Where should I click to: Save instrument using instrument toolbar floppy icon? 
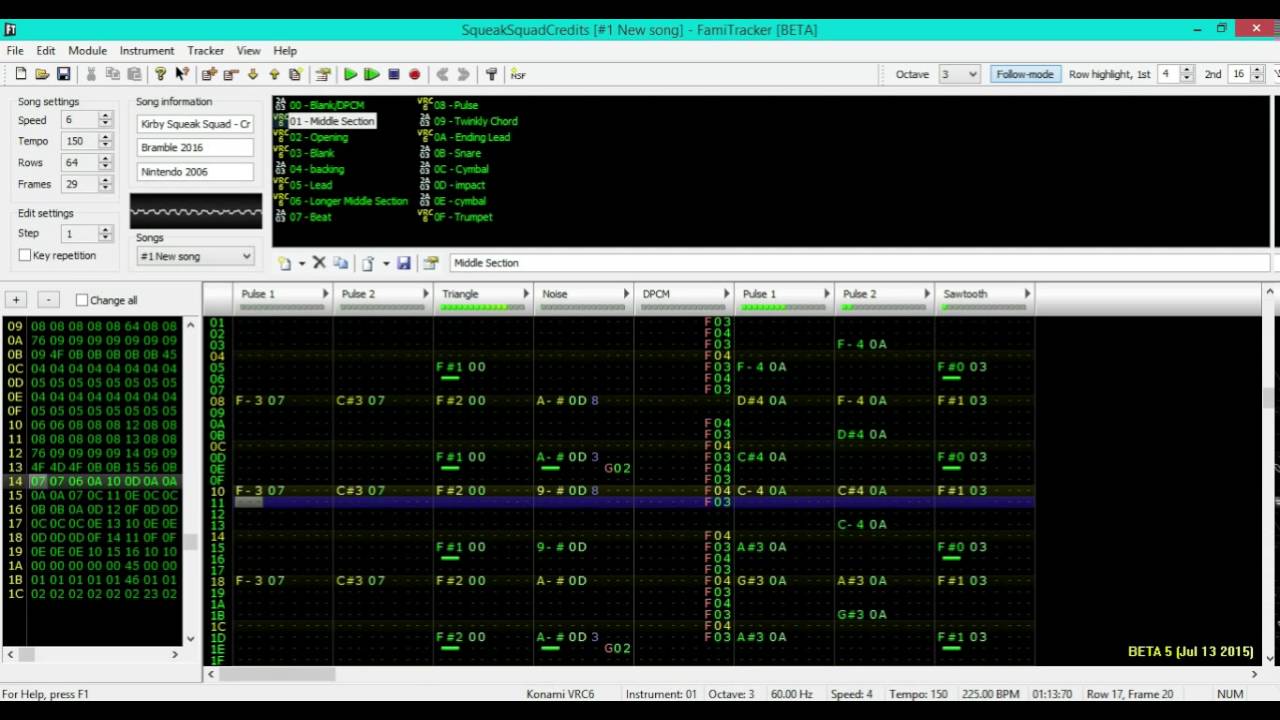[x=404, y=263]
